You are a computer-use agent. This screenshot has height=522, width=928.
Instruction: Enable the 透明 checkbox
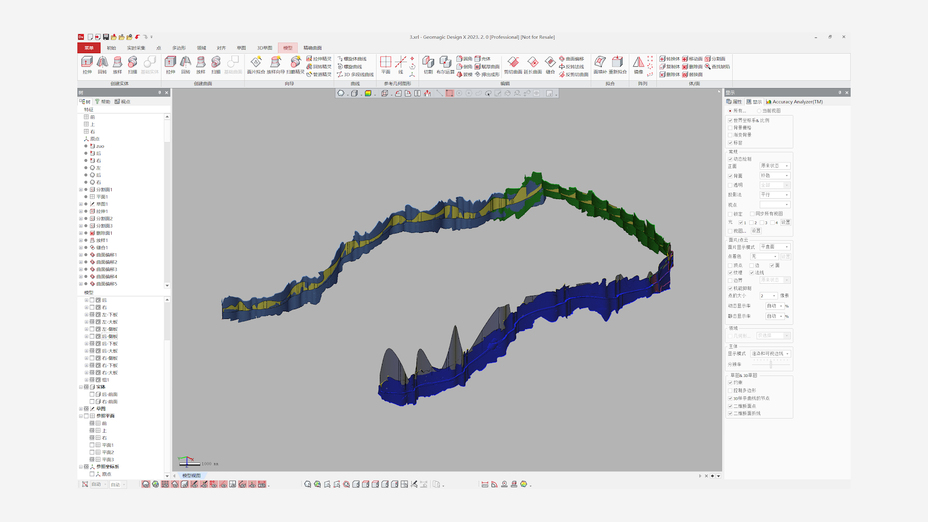coord(730,185)
